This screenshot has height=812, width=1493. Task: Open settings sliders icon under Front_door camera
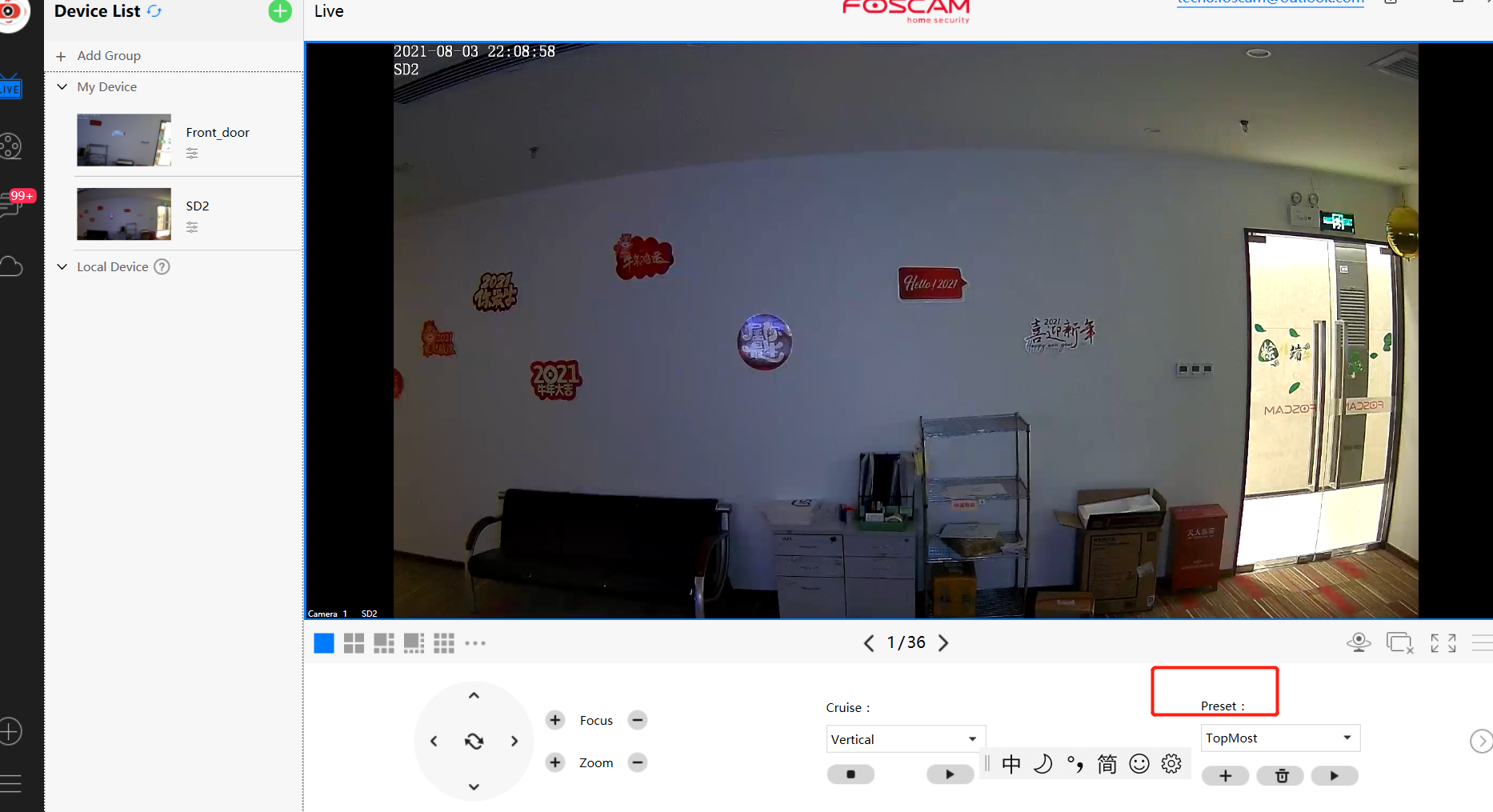tap(191, 153)
